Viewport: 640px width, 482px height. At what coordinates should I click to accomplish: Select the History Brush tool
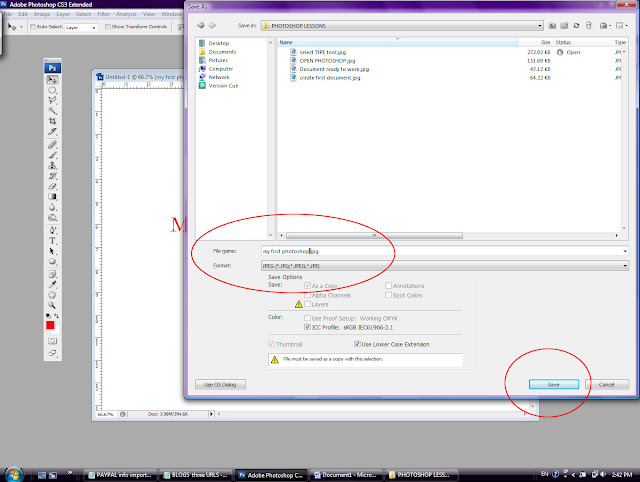[x=52, y=176]
